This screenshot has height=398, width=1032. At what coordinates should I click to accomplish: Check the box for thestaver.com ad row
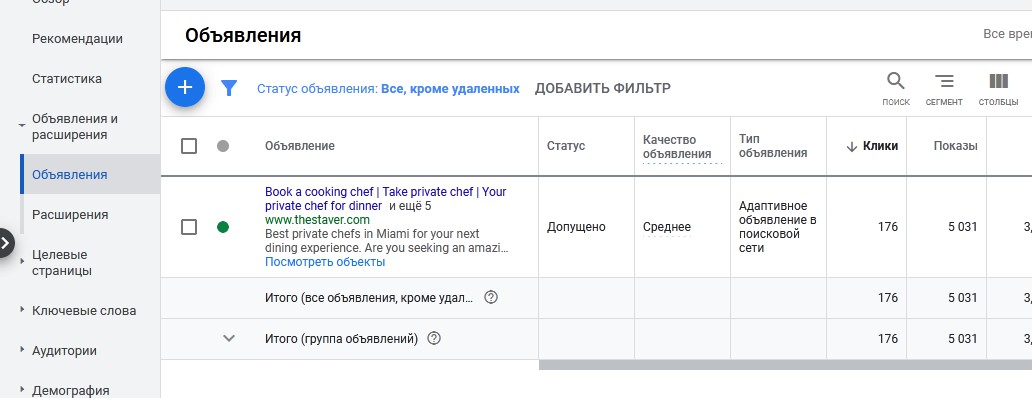pyautogui.click(x=189, y=227)
